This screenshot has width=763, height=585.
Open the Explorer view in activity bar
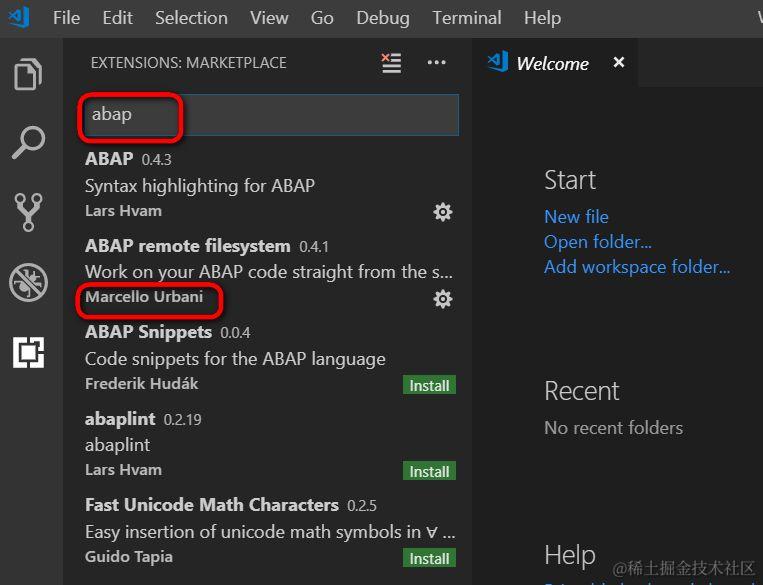[28, 74]
